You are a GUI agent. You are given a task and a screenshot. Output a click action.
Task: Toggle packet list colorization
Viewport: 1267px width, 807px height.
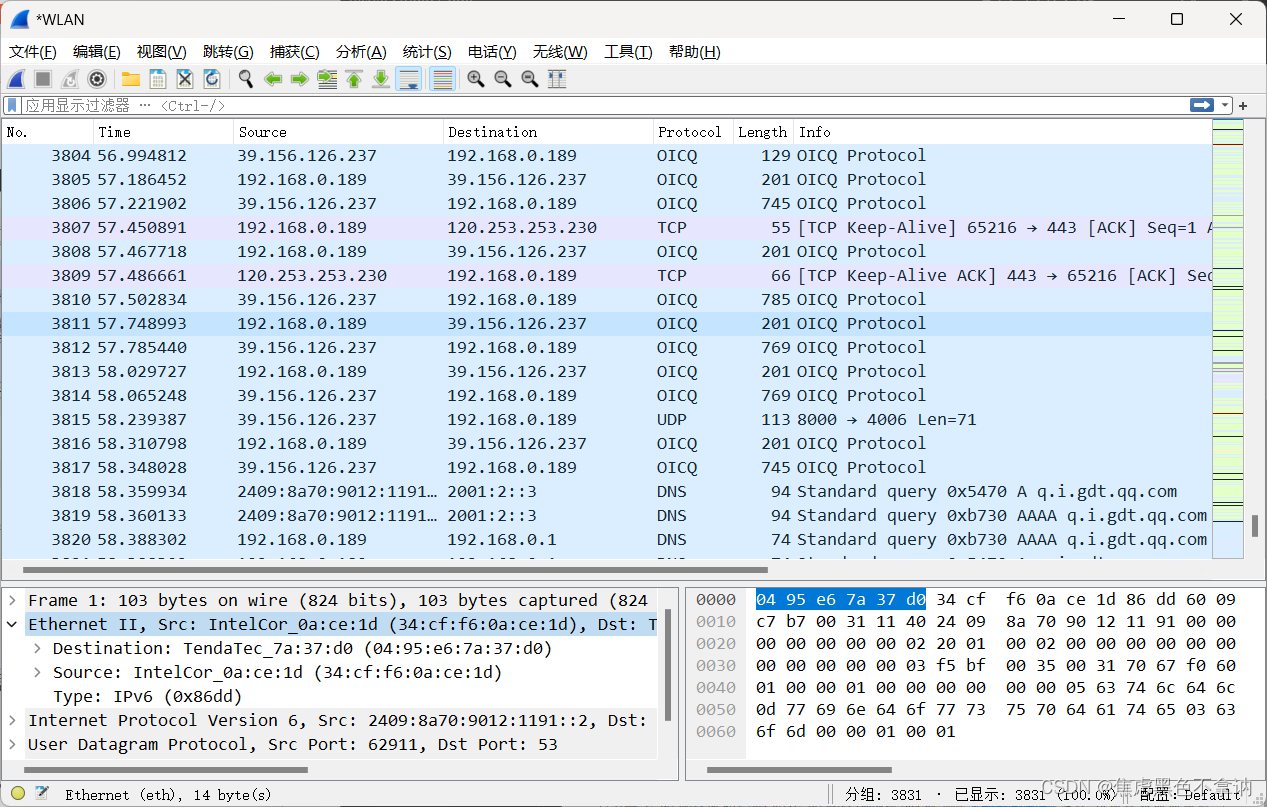[x=442, y=79]
